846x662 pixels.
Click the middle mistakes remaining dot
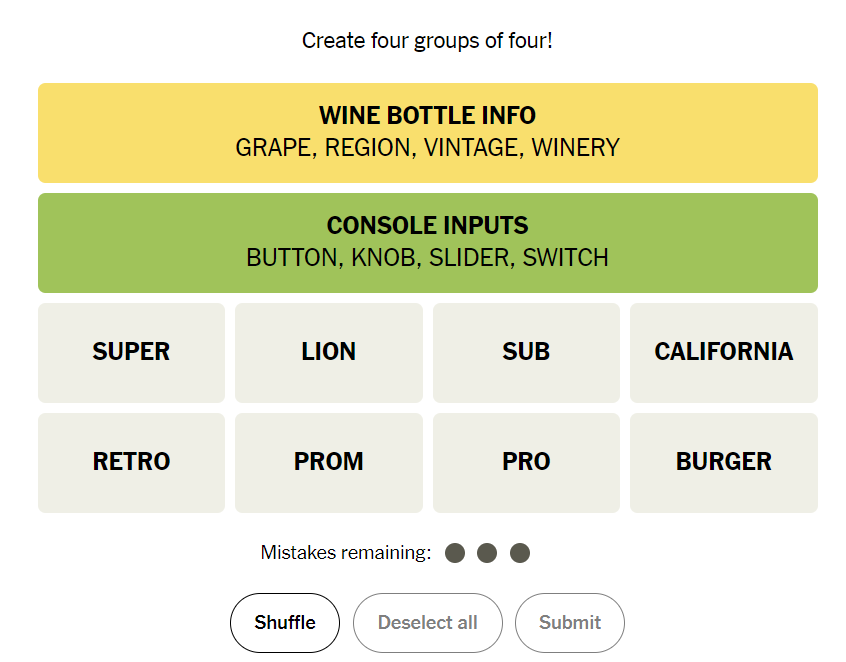click(x=487, y=553)
